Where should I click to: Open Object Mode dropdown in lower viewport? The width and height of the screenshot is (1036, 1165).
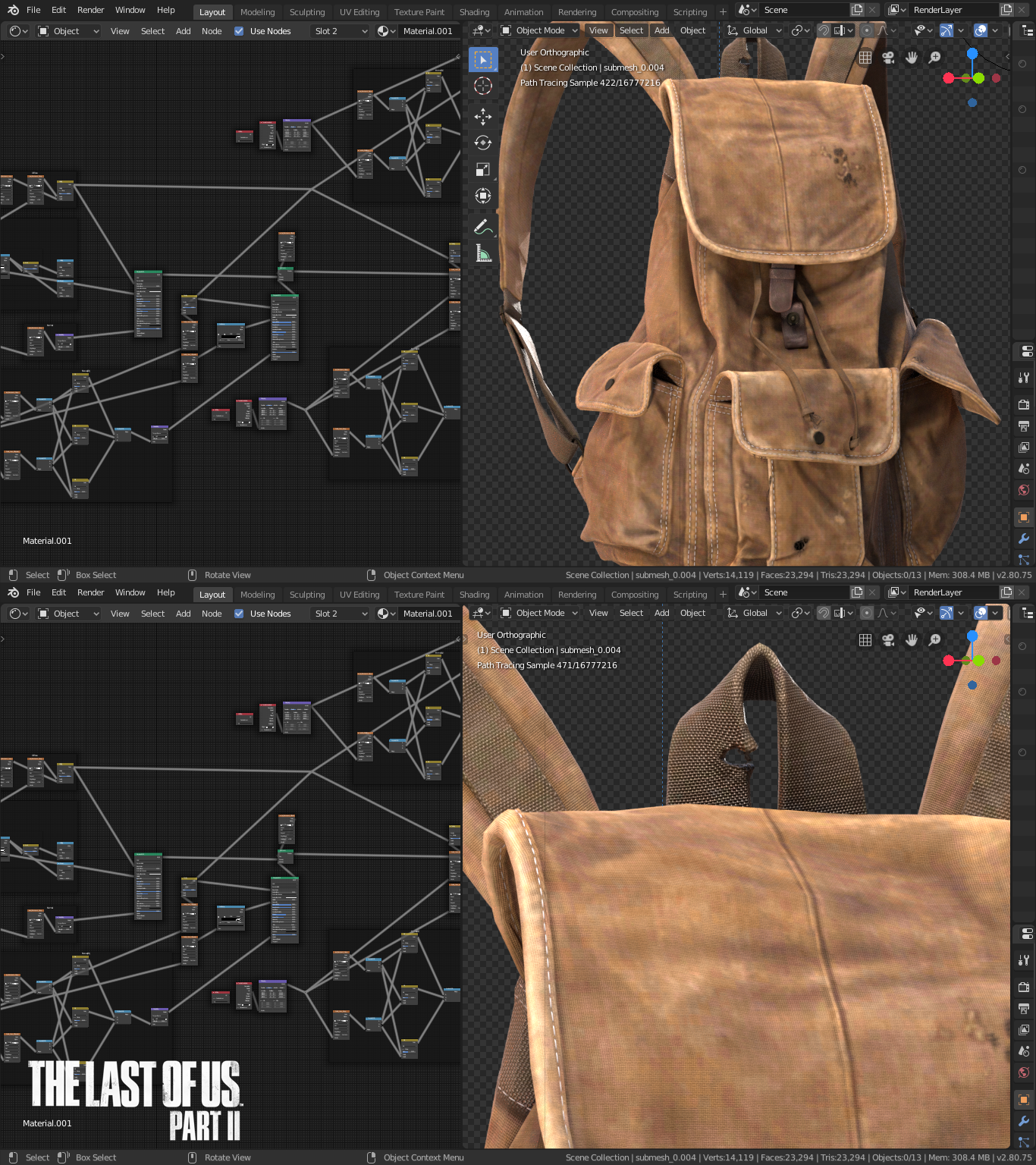[x=539, y=613]
